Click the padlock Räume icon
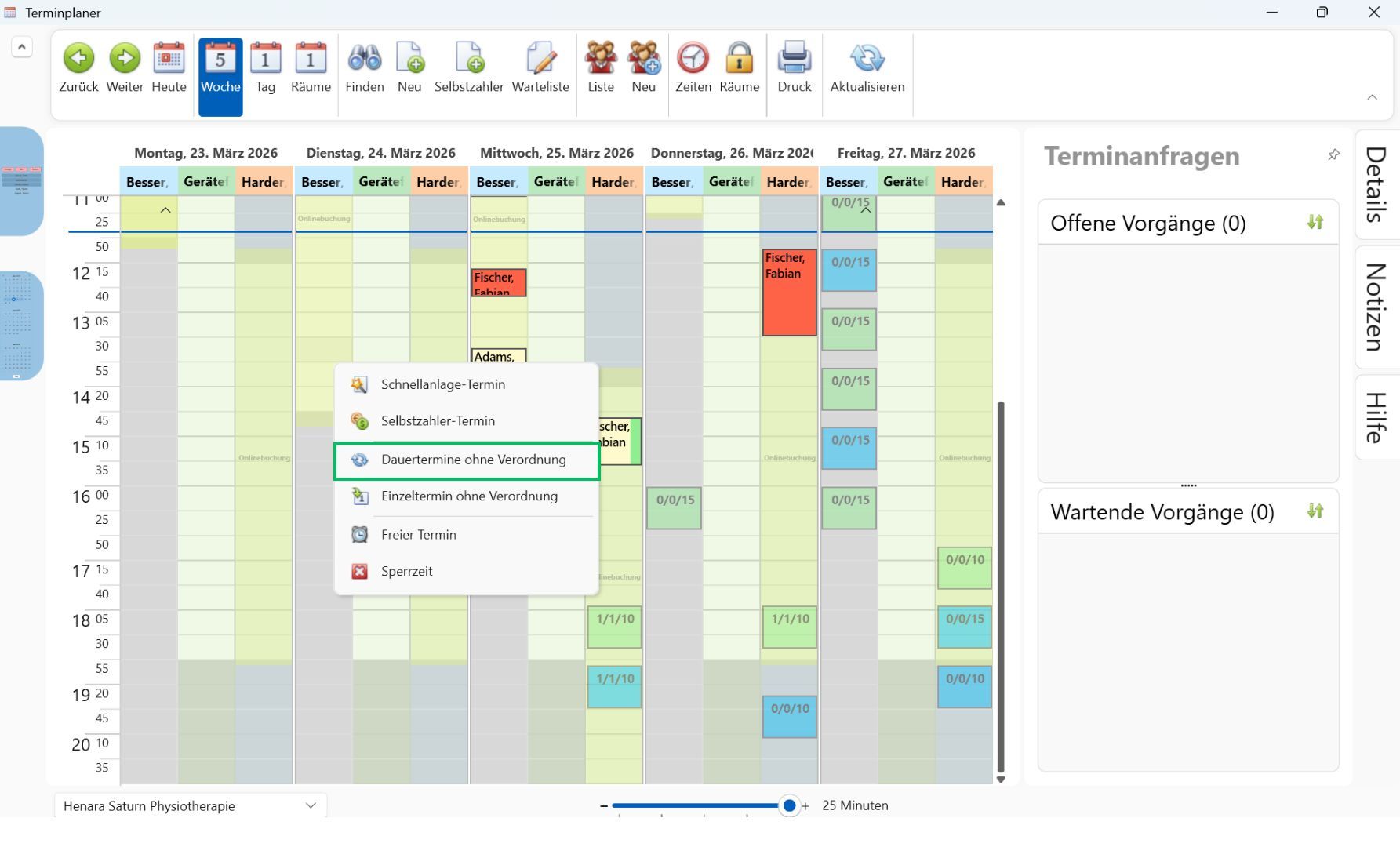1400x847 pixels. coord(739,68)
